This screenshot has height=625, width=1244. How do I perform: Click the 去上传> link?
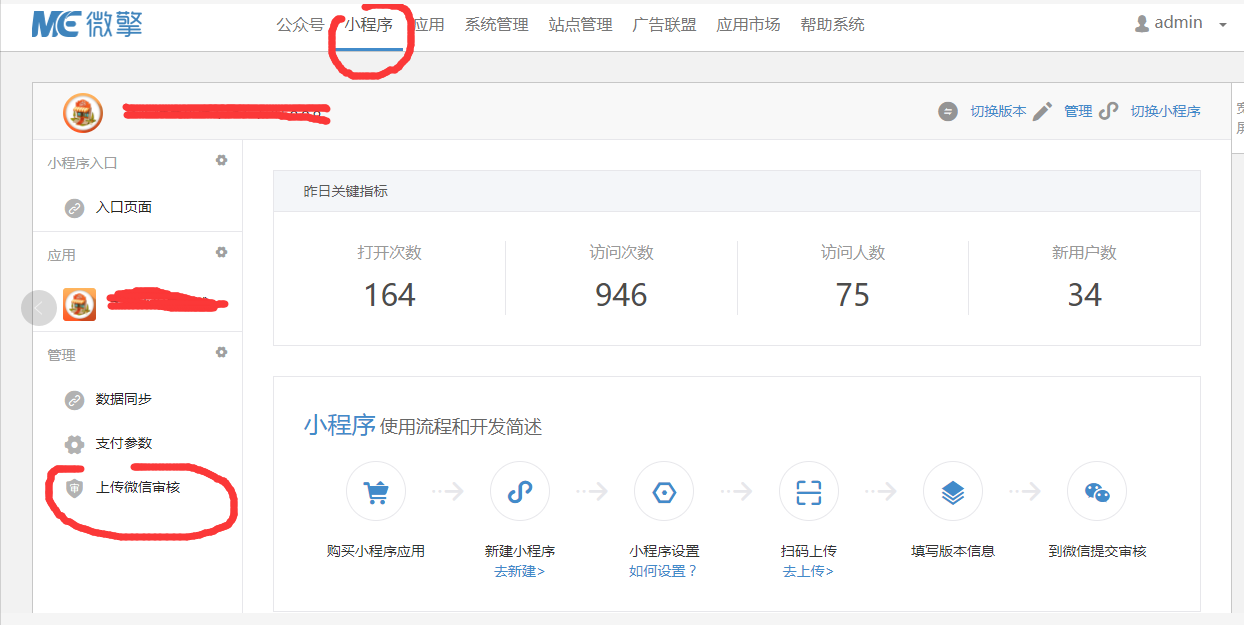808,571
